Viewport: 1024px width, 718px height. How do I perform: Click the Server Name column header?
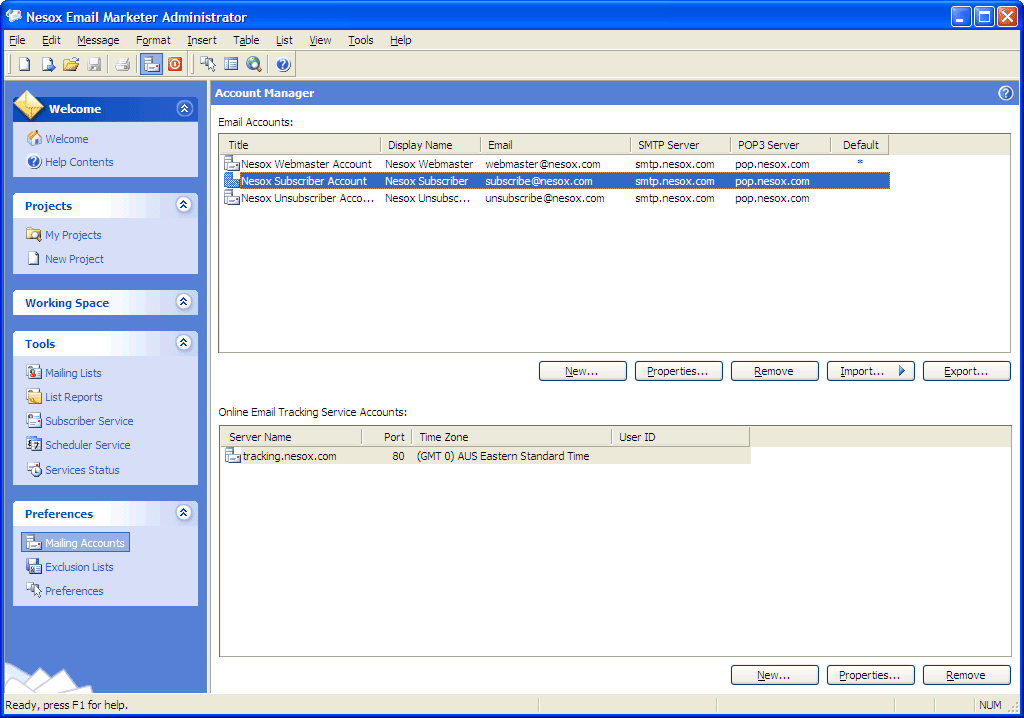tap(291, 436)
